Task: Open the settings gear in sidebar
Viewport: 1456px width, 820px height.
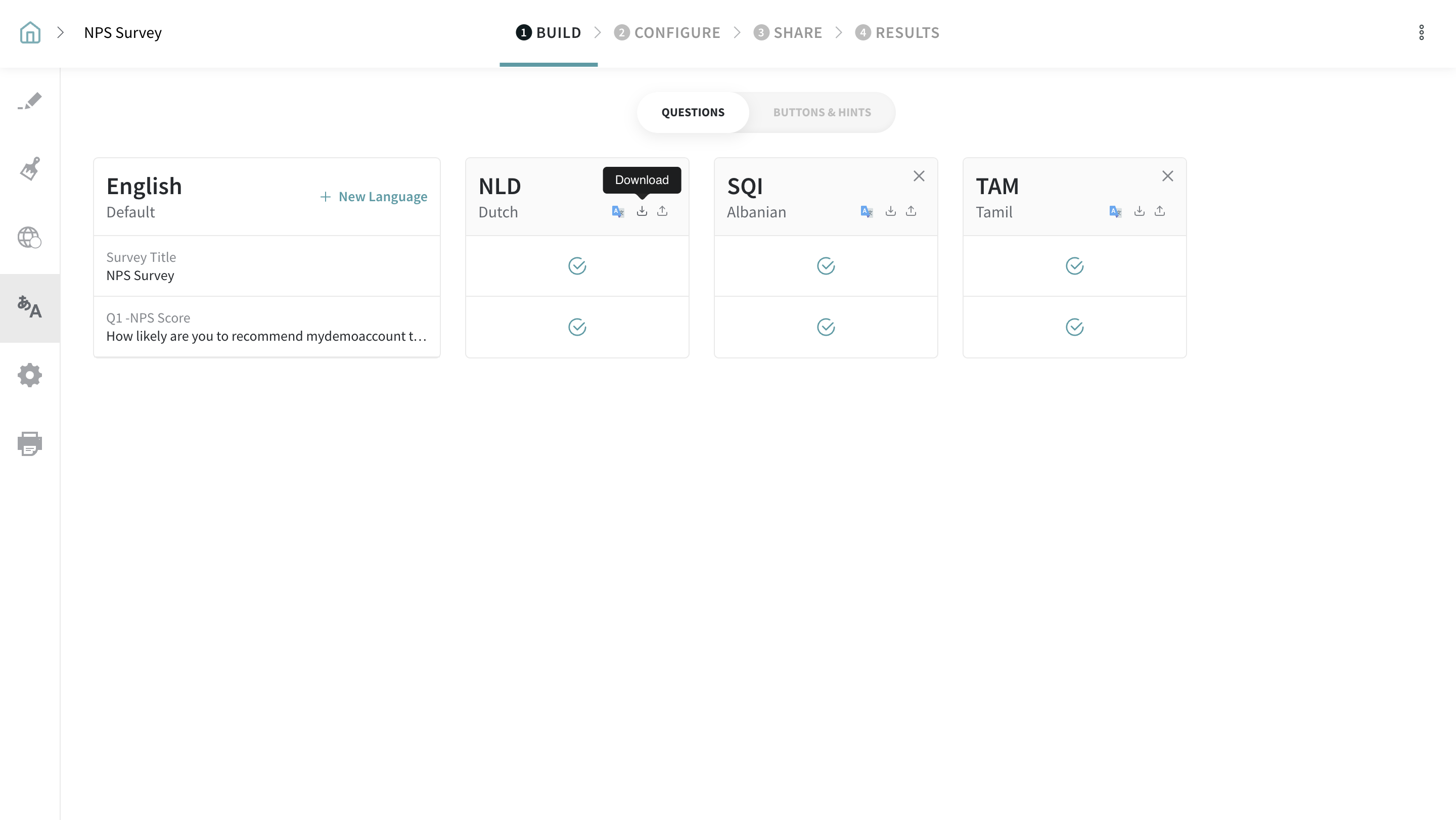Action: [x=30, y=375]
